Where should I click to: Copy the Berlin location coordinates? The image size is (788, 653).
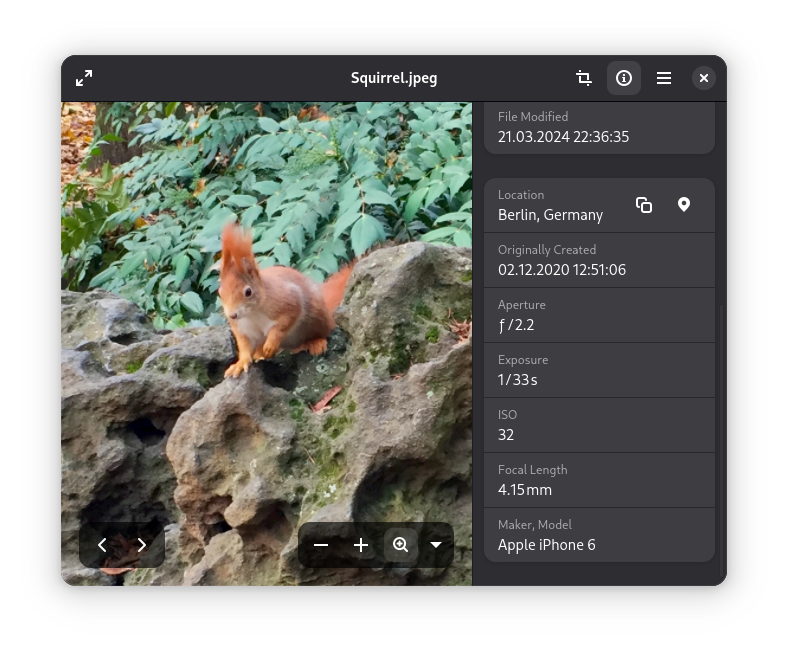(x=644, y=205)
